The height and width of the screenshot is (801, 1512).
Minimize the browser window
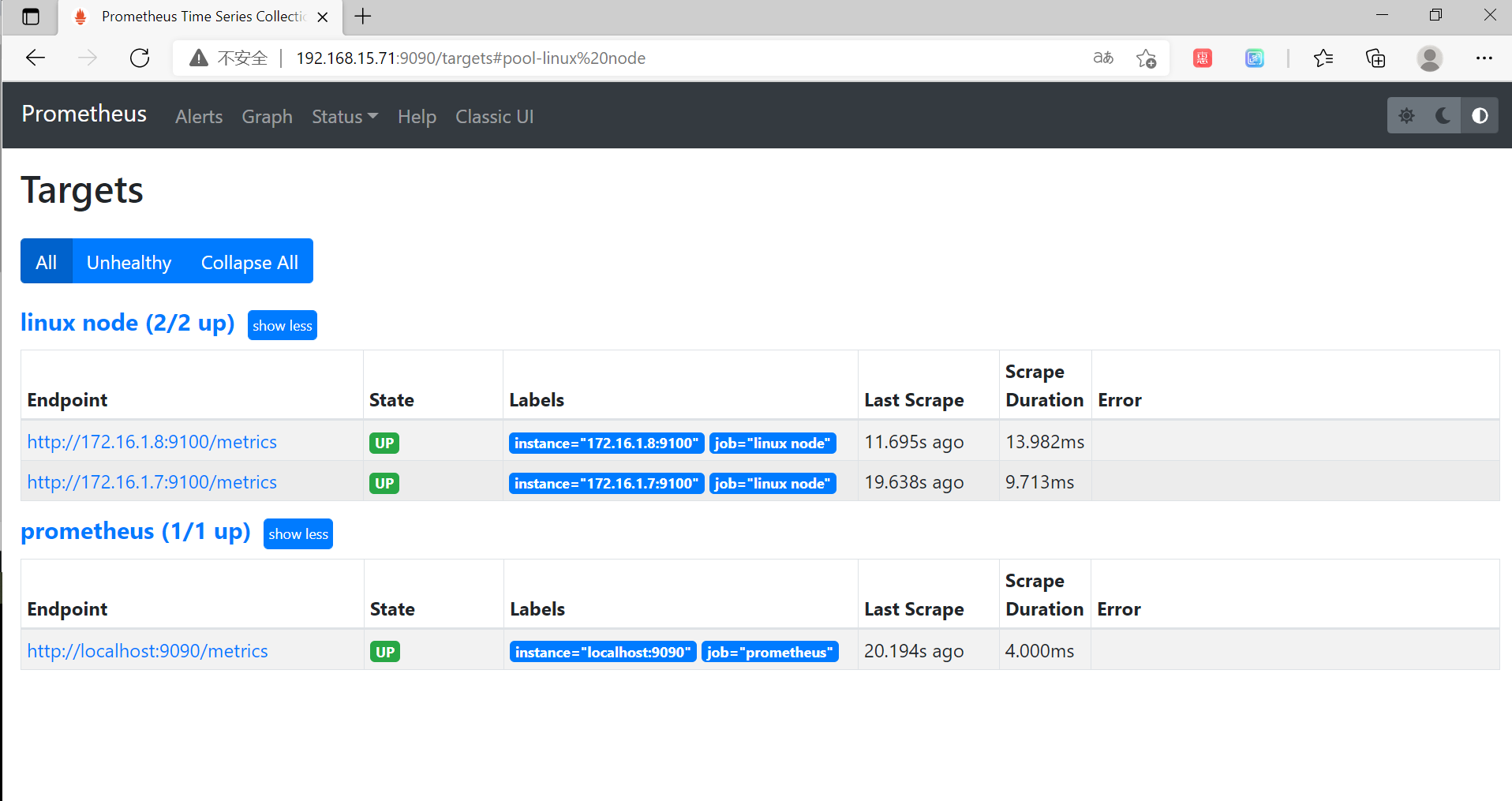point(1382,15)
